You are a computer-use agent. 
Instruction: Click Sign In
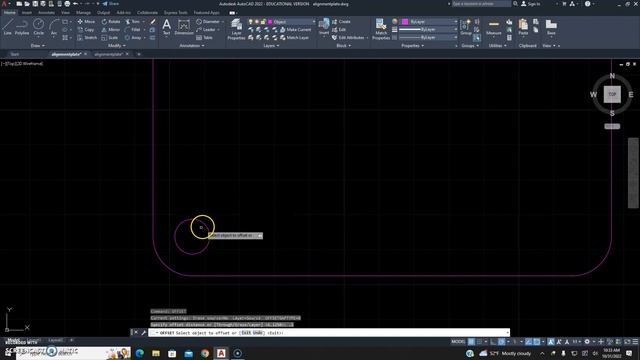coord(531,4)
